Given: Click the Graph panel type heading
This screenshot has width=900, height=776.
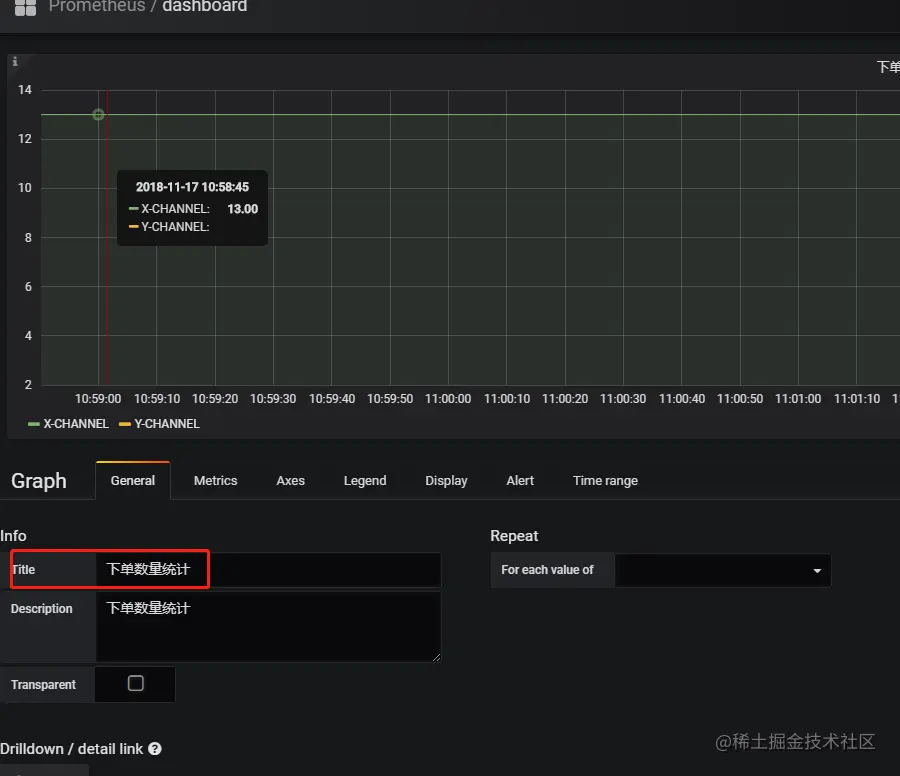Looking at the screenshot, I should click(39, 480).
